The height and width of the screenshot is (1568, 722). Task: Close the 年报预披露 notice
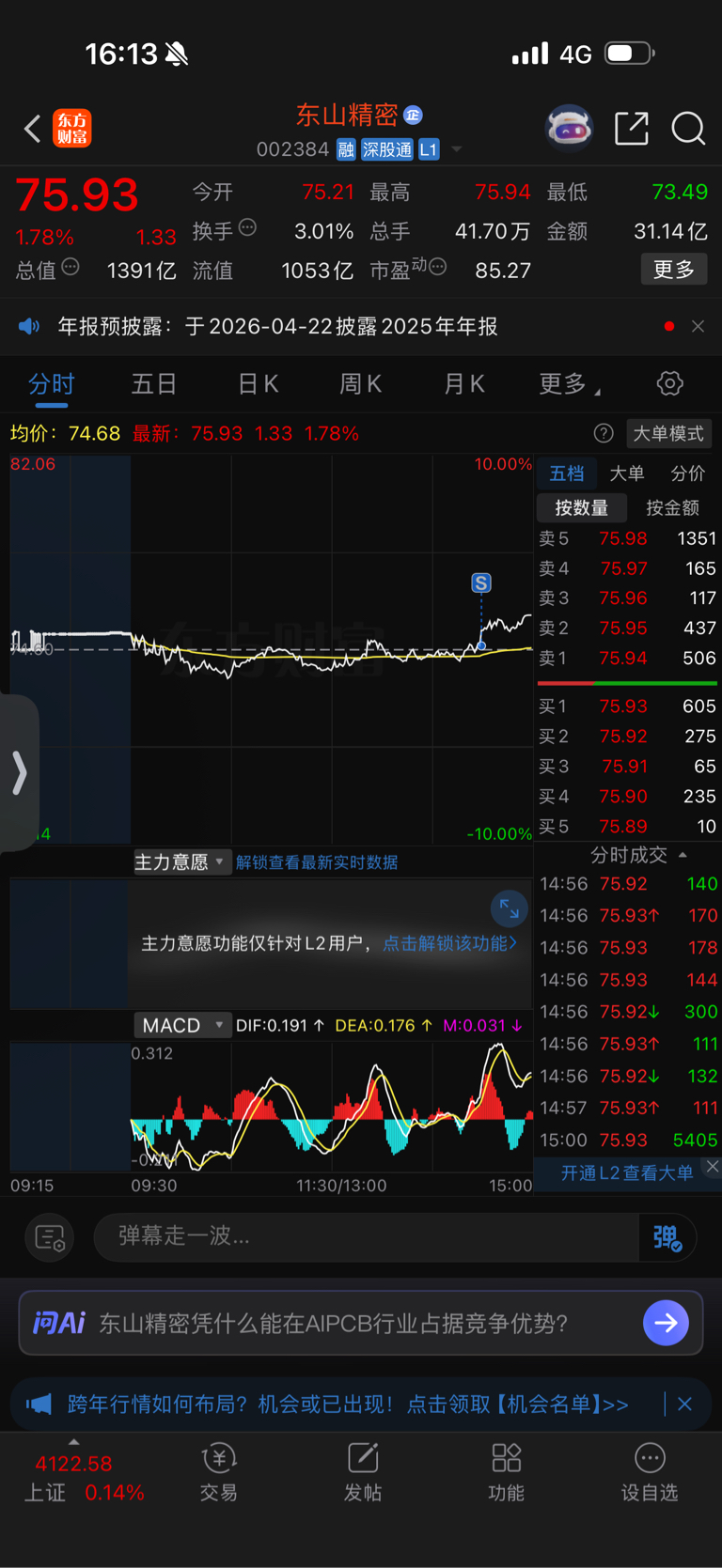click(x=698, y=326)
